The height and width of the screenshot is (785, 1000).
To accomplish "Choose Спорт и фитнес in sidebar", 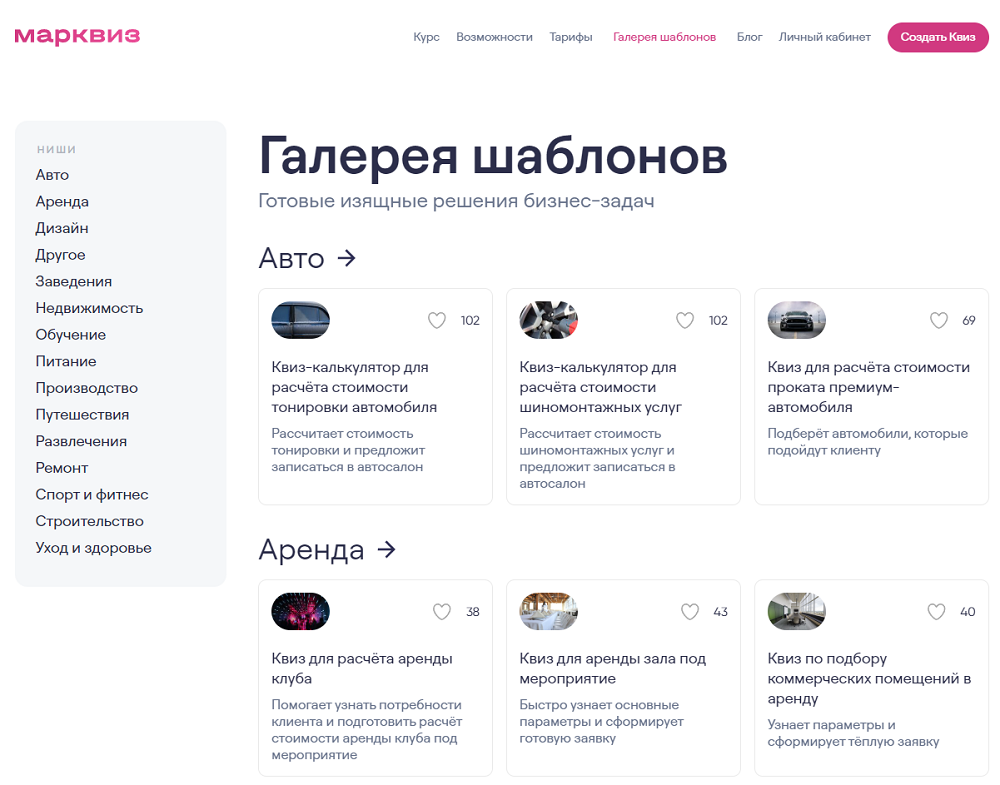I will click(92, 495).
